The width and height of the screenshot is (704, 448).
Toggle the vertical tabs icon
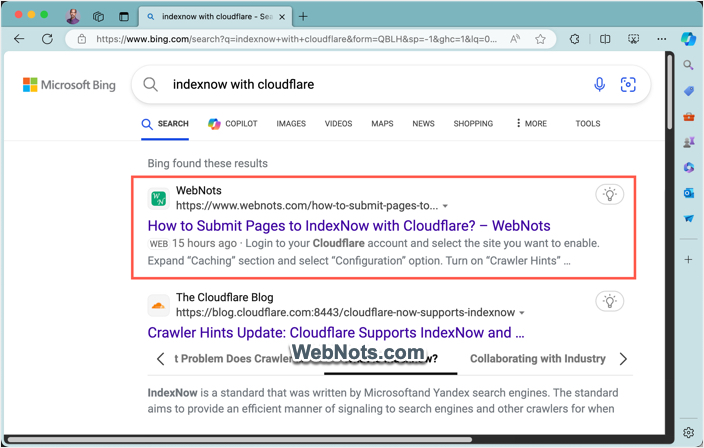point(123,17)
